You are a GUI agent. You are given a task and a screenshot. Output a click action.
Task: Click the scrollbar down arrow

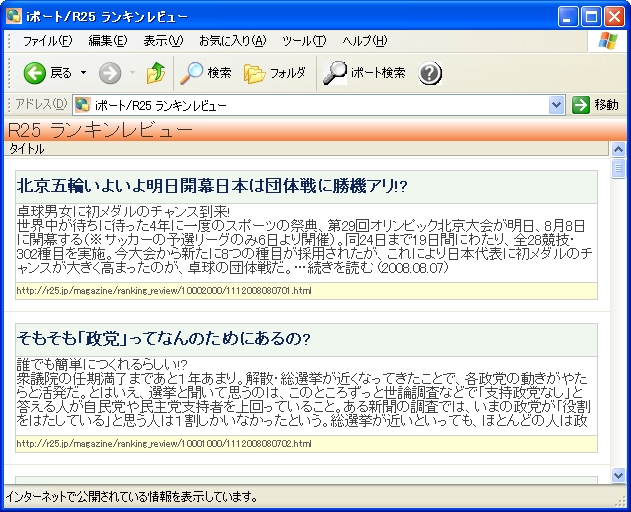[618, 475]
